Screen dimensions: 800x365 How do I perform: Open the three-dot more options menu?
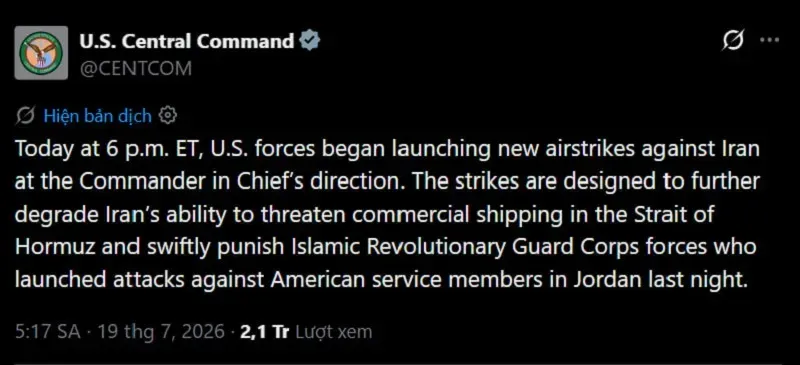click(769, 40)
